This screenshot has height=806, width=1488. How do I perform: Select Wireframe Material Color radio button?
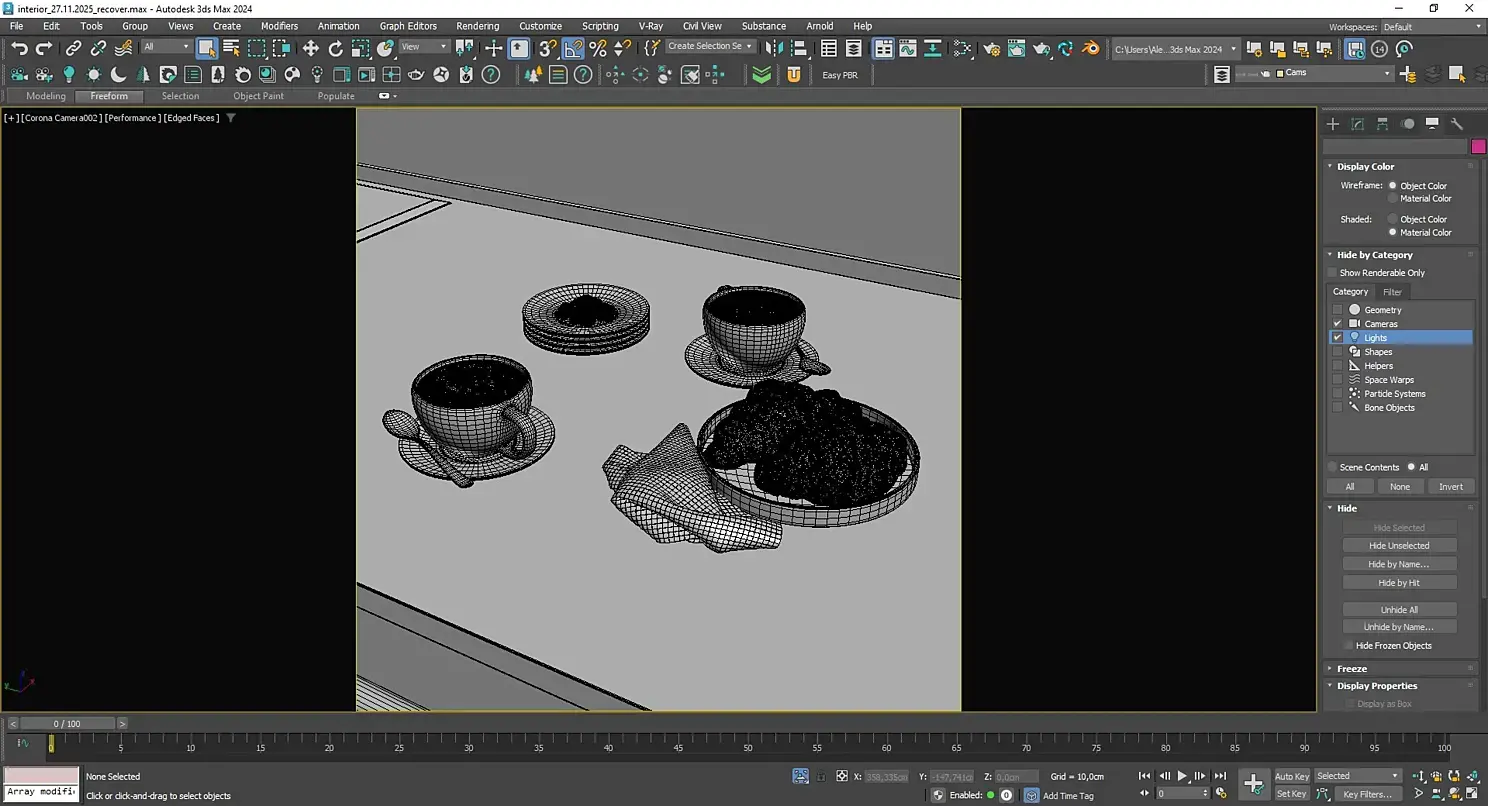1392,199
